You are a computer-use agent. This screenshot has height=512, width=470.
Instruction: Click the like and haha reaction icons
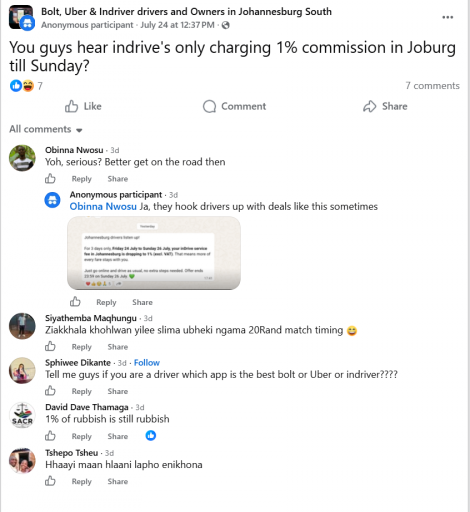(x=22, y=86)
